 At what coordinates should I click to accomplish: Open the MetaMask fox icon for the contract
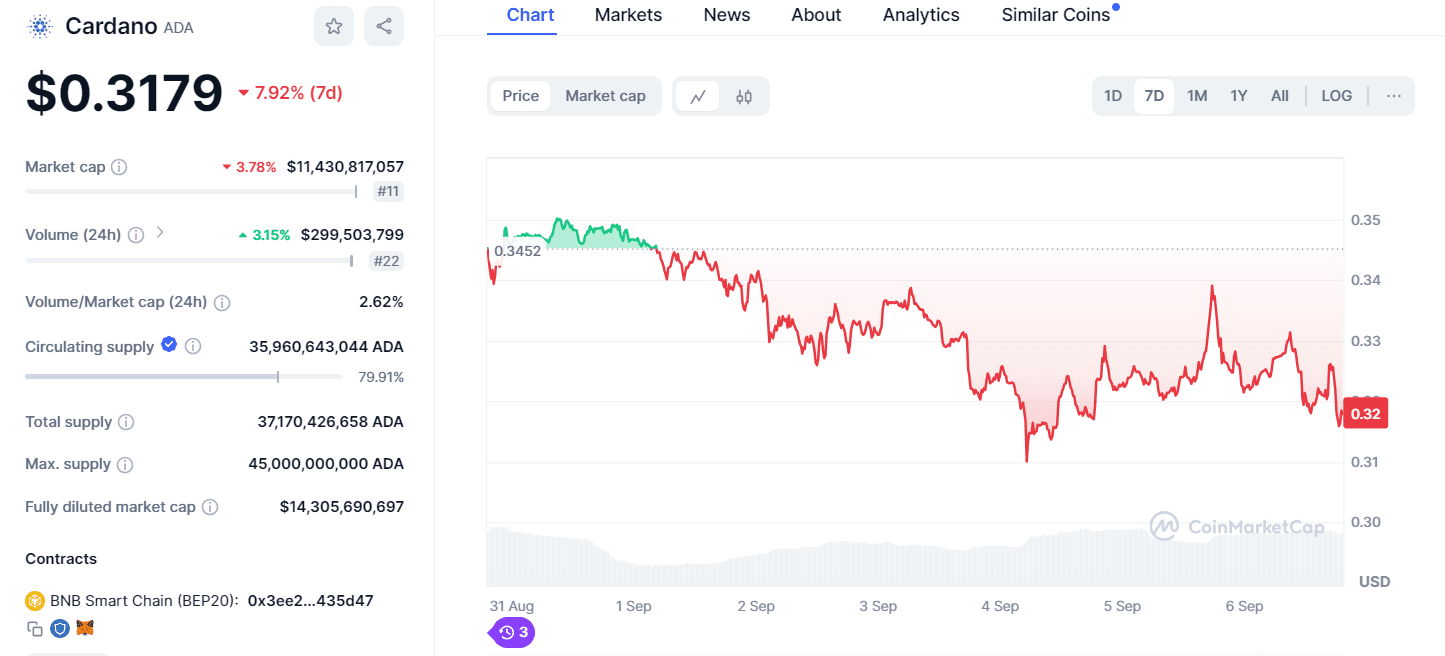(x=85, y=628)
